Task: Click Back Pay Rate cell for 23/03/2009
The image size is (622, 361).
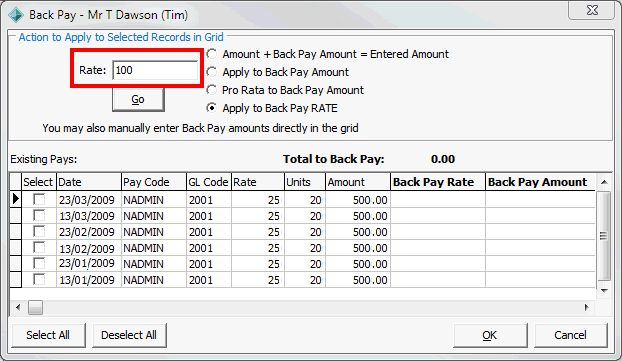Action: tap(438, 200)
